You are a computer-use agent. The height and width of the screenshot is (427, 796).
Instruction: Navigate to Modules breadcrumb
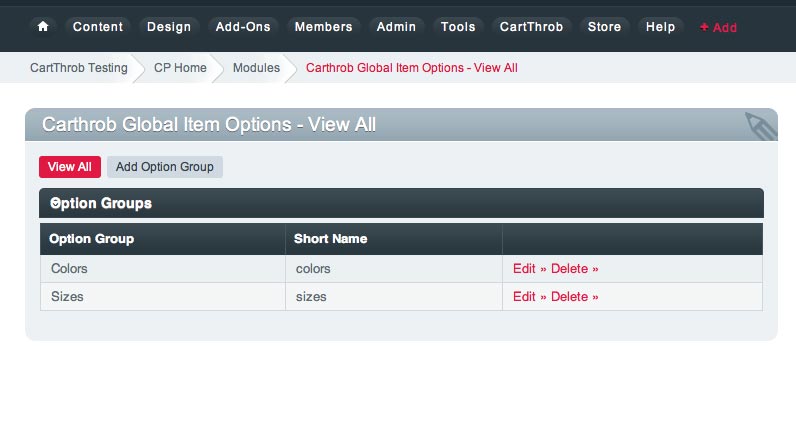tap(256, 68)
